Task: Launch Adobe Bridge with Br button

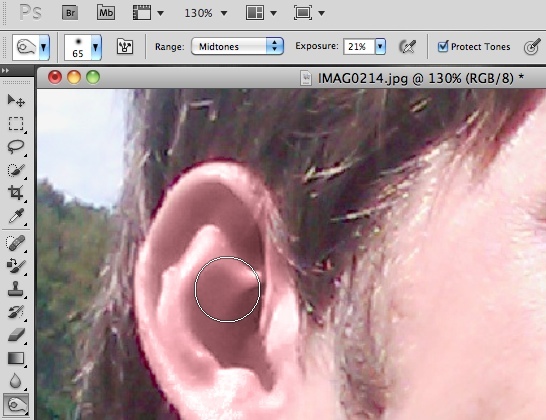Action: point(70,13)
